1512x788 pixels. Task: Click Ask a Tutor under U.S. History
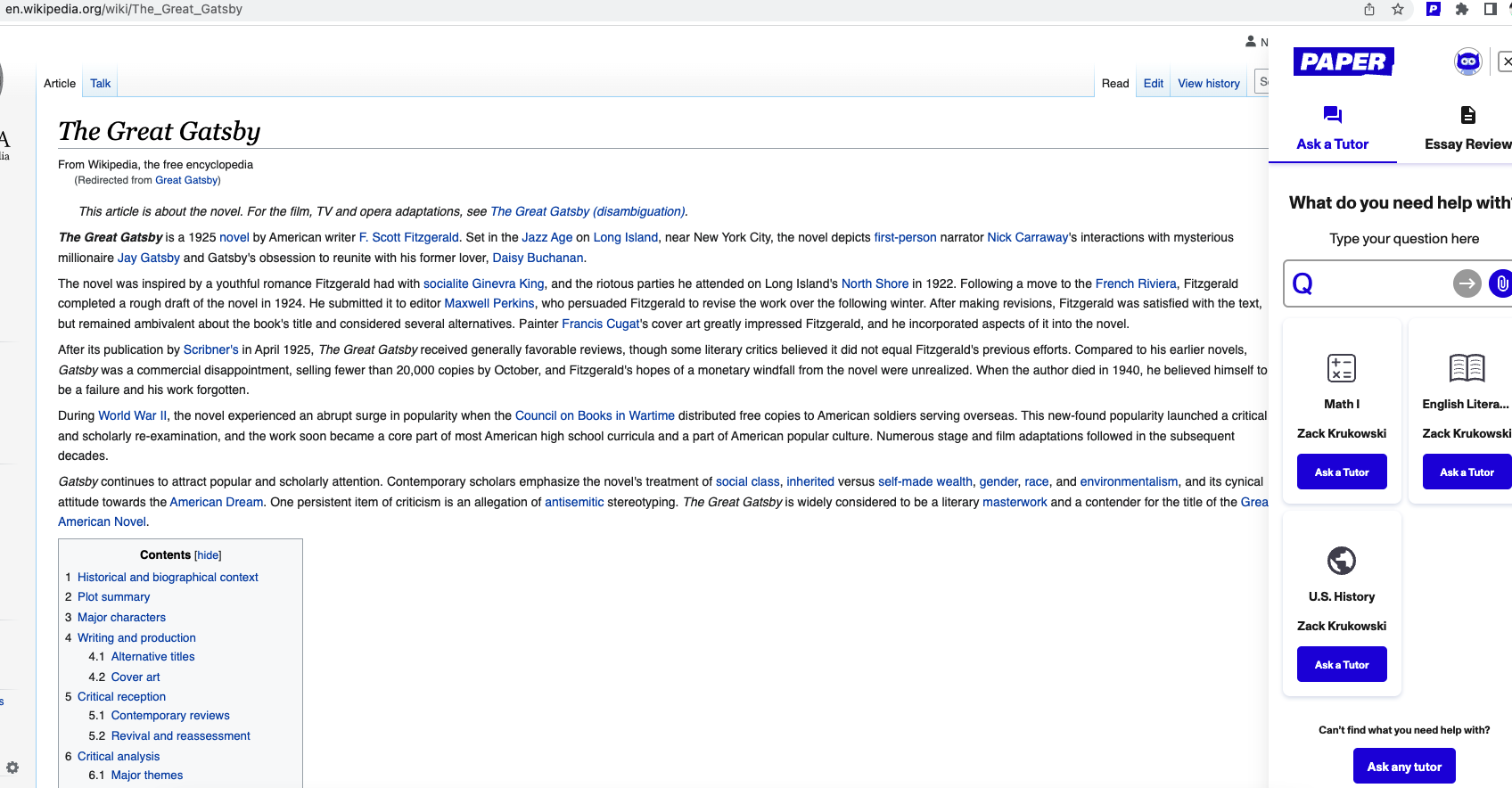click(1342, 664)
